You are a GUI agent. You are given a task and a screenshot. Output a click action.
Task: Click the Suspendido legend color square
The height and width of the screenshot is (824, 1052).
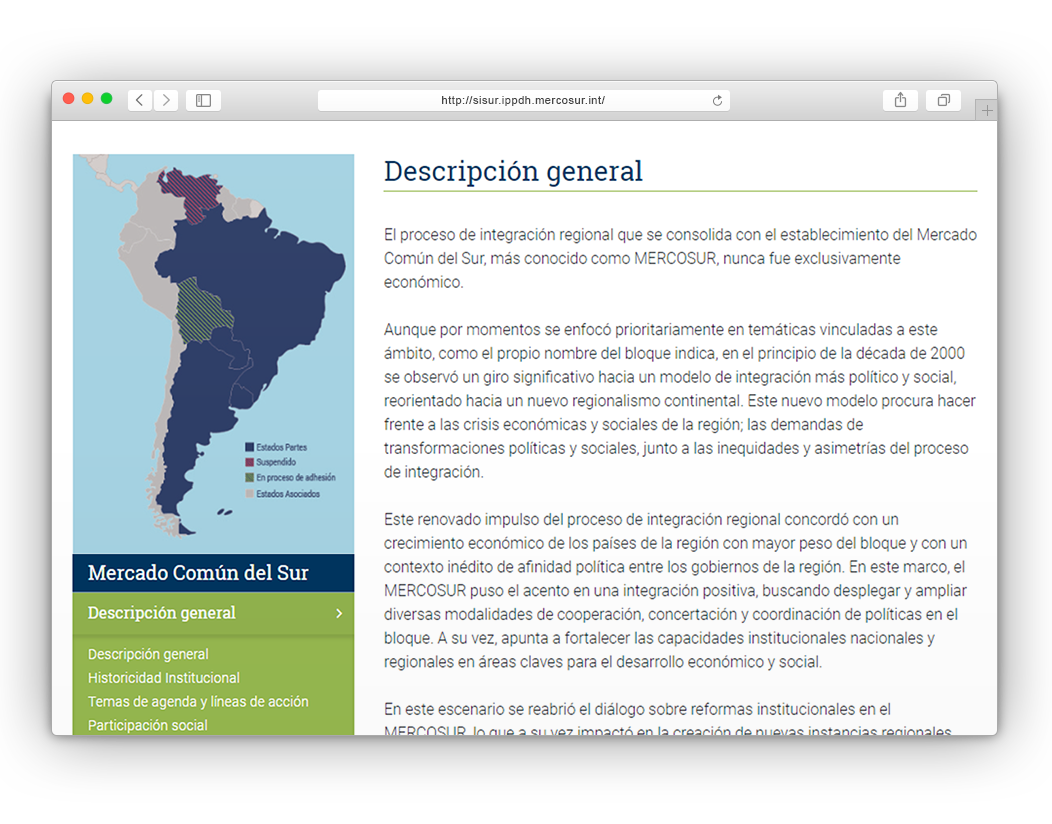(x=250, y=462)
